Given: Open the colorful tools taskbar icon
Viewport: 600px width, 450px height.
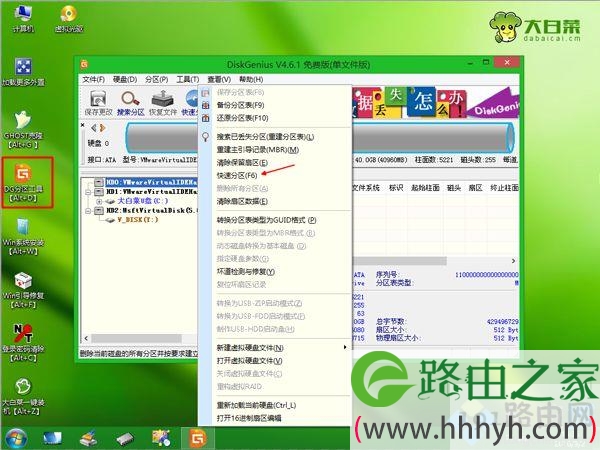Looking at the screenshot, I should pyautogui.click(x=161, y=439).
